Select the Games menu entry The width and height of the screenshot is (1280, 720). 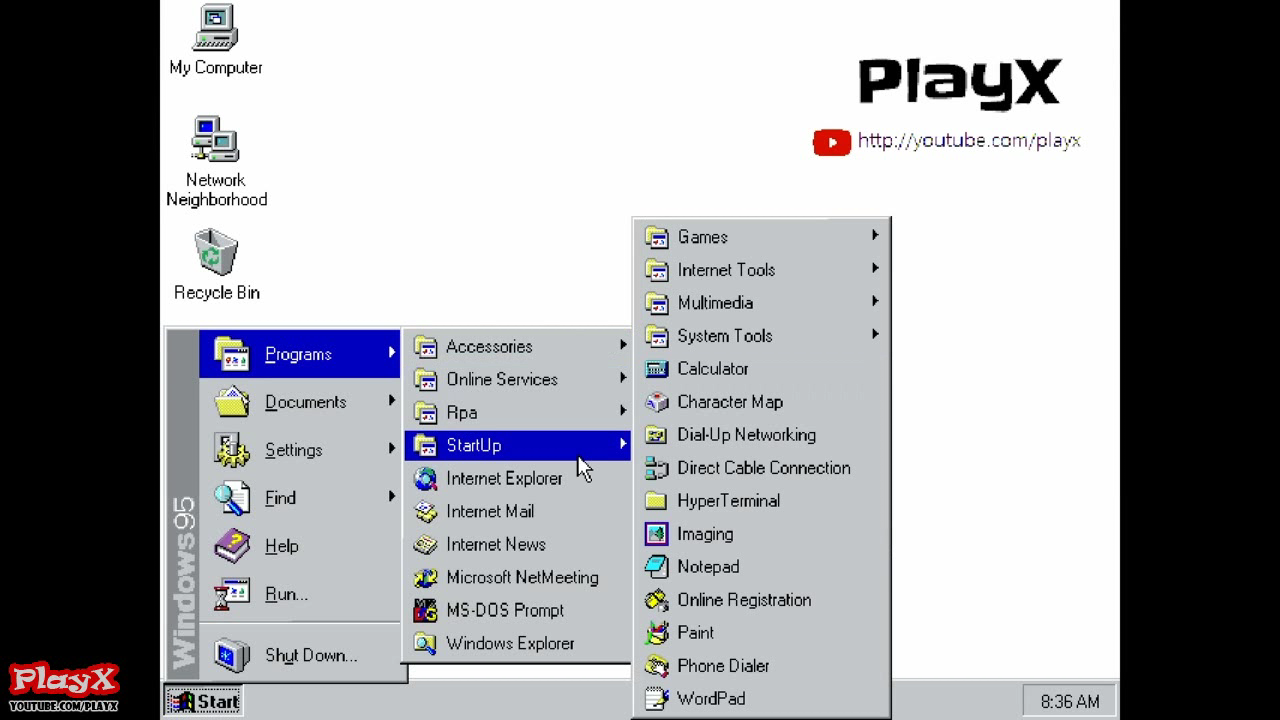pyautogui.click(x=762, y=237)
